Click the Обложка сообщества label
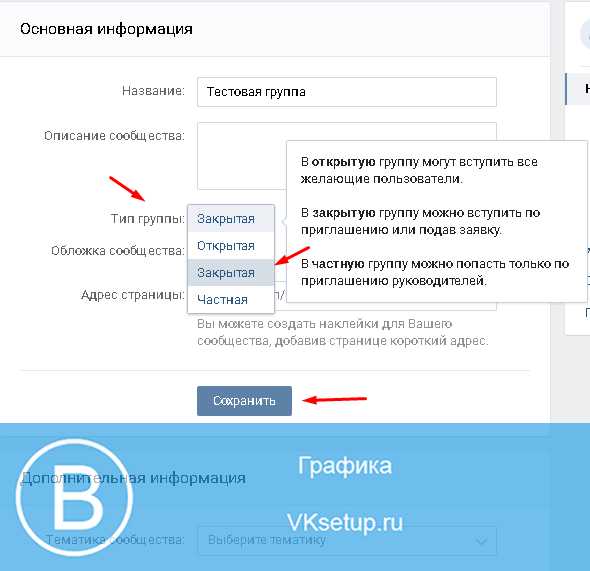This screenshot has width=590, height=571. (118, 251)
